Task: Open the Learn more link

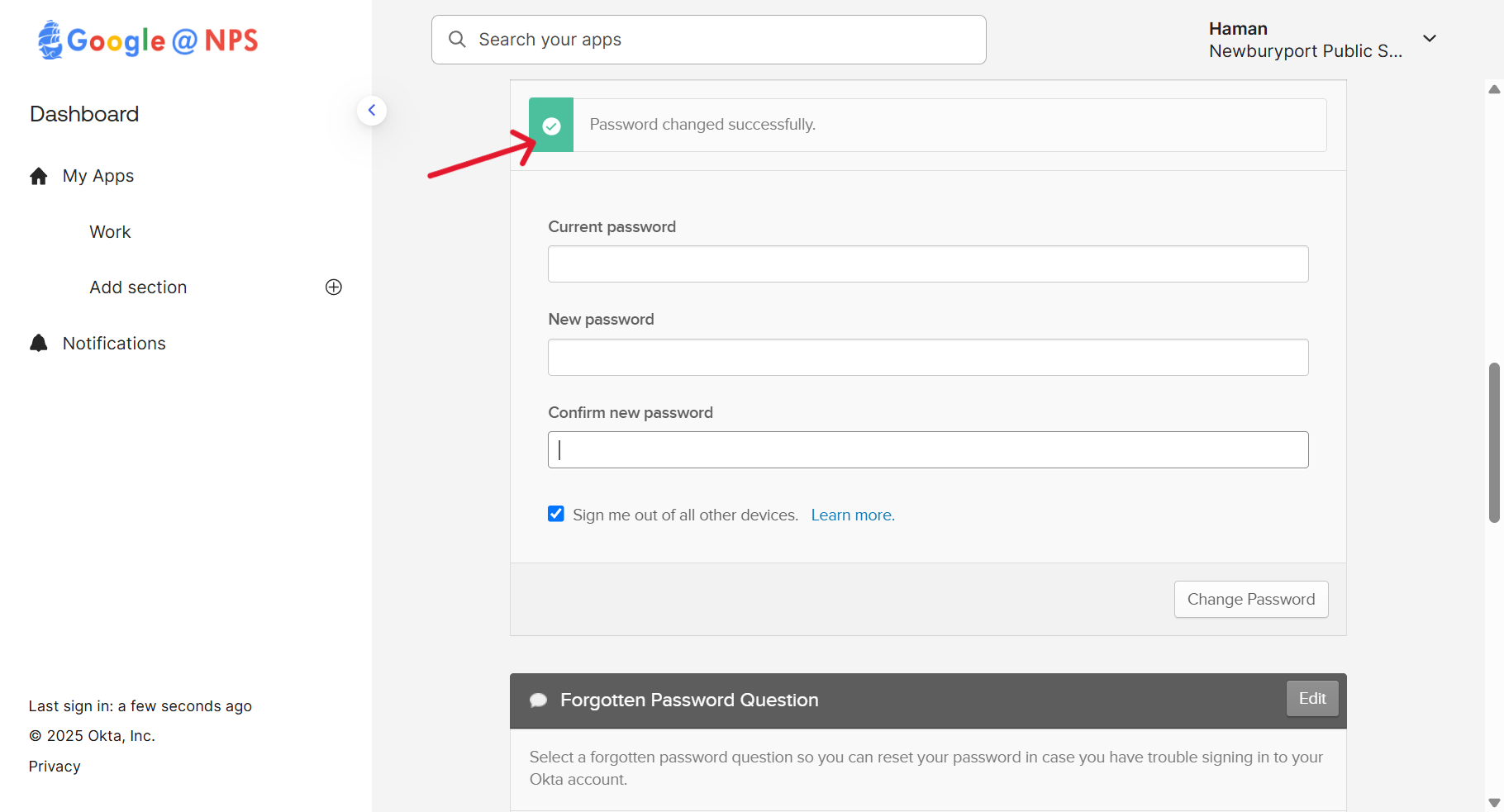Action: point(852,515)
